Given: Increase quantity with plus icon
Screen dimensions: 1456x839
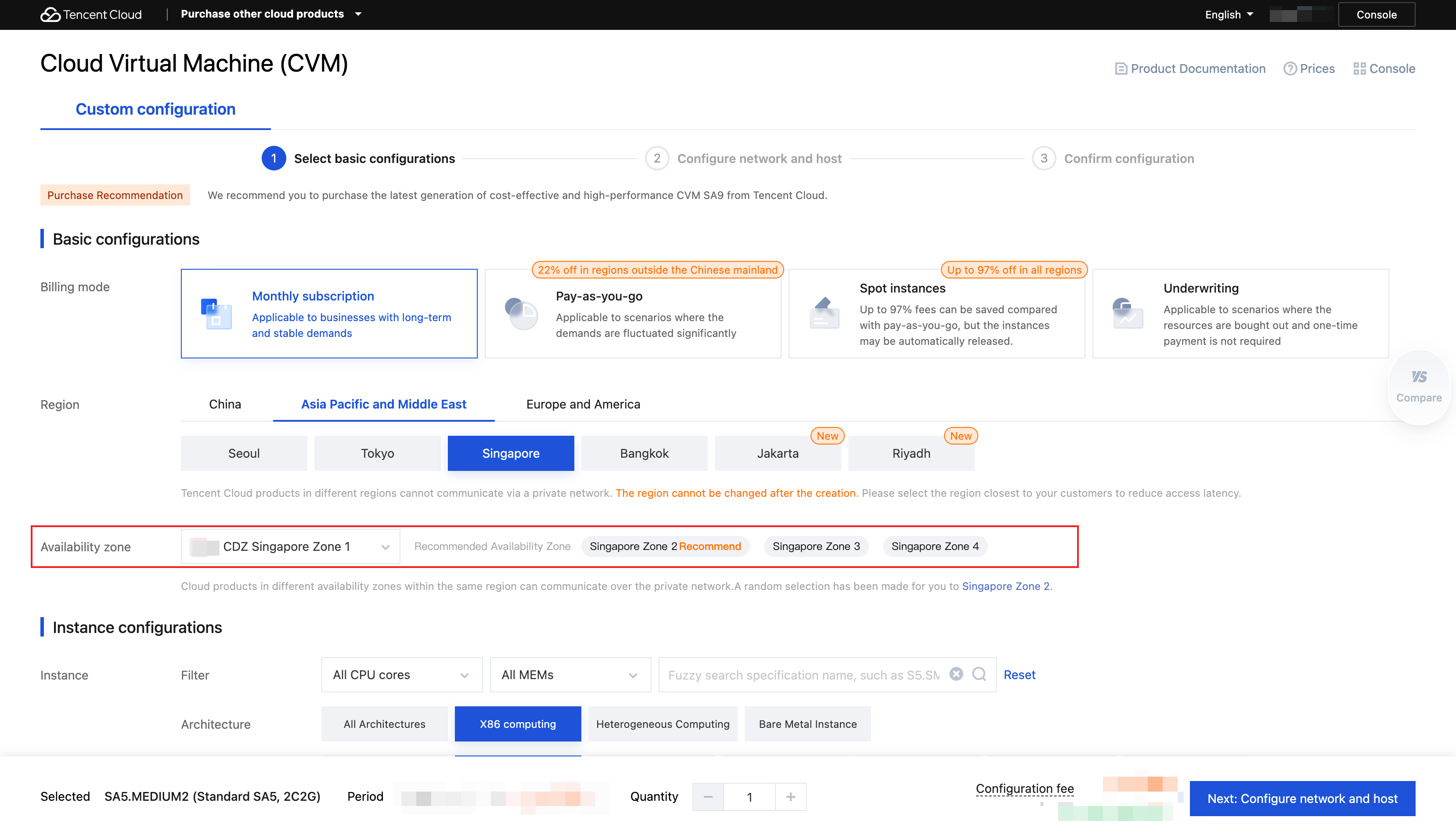Looking at the screenshot, I should pos(790,796).
